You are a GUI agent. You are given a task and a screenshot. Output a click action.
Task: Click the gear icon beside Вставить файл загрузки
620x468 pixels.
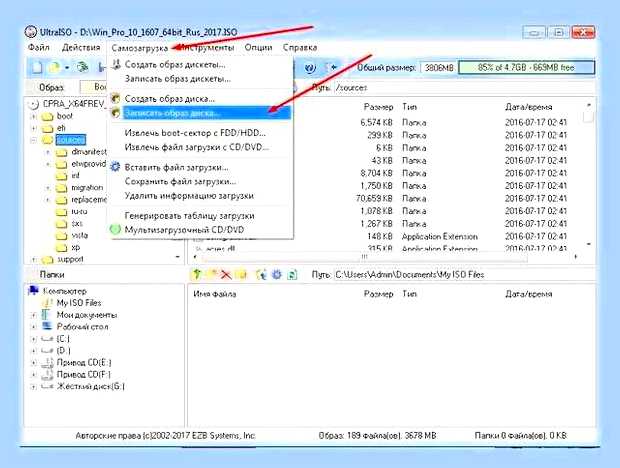(115, 167)
